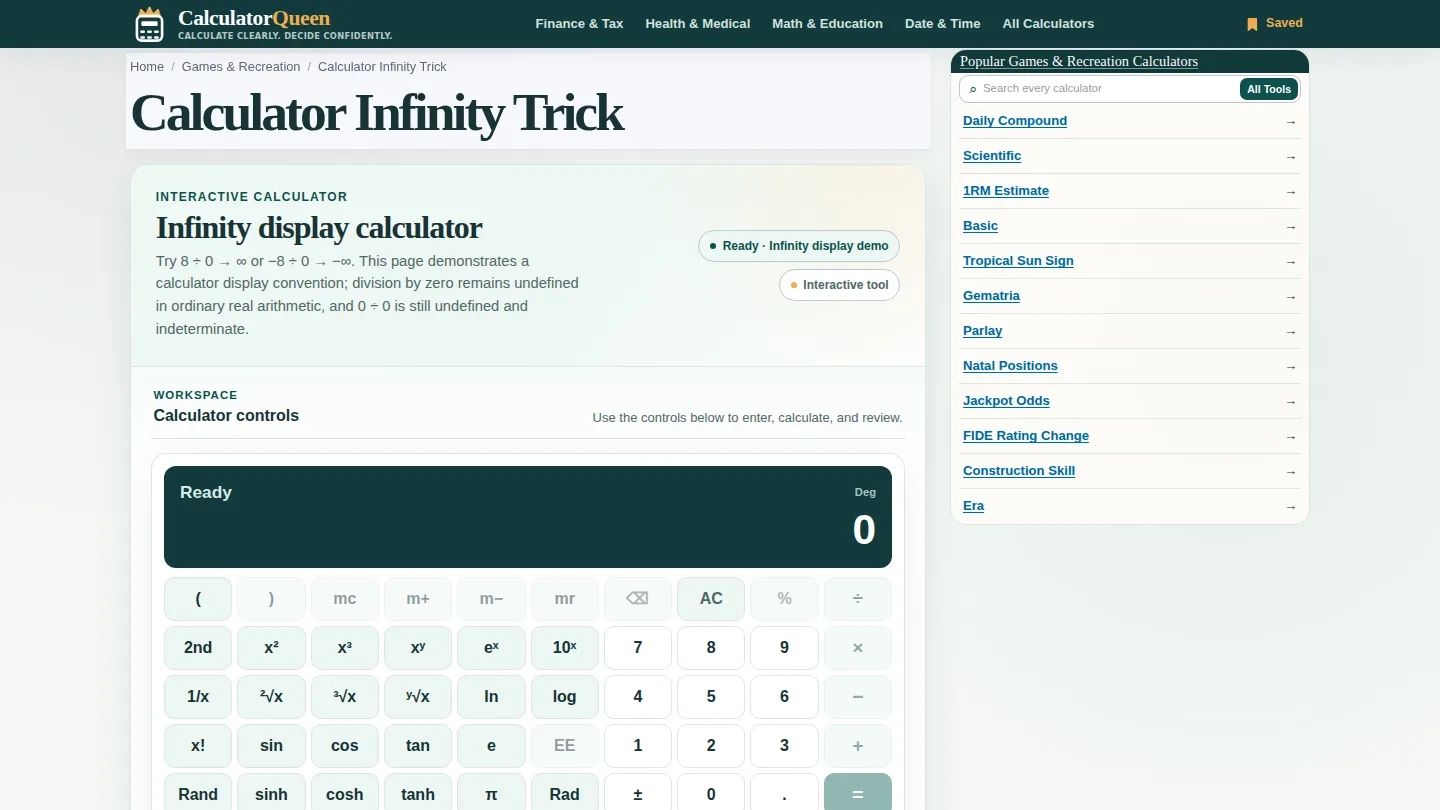The height and width of the screenshot is (810, 1440).
Task: Click the Interactive tool badge
Action: point(840,285)
